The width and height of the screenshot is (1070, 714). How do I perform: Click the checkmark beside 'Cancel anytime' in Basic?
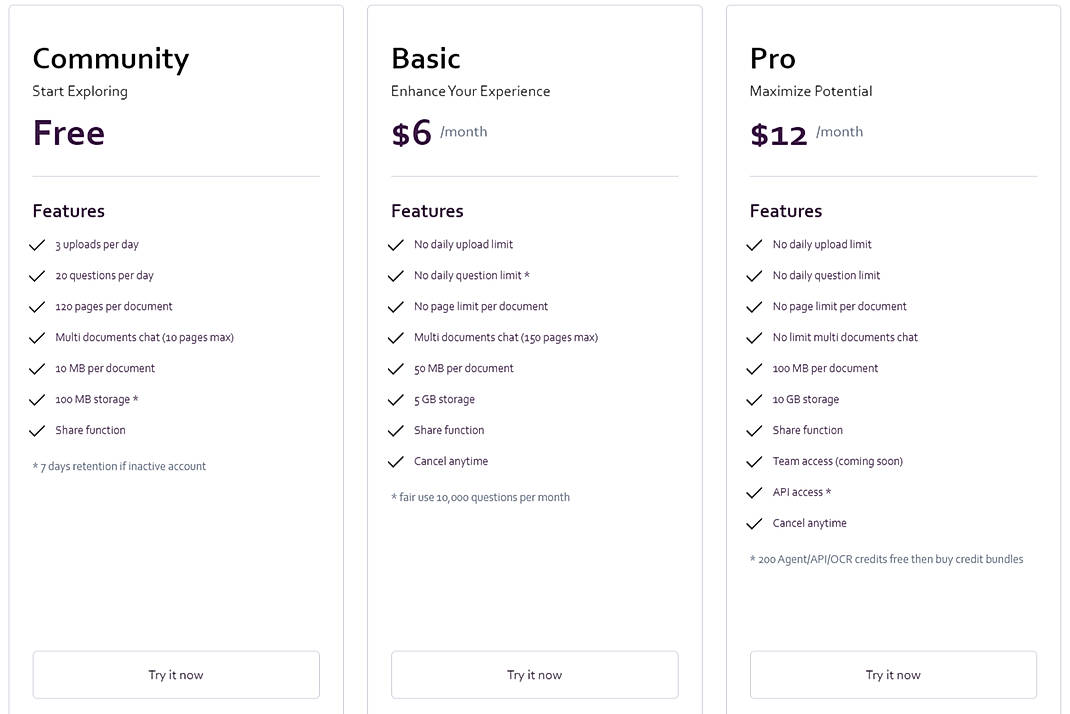396,461
